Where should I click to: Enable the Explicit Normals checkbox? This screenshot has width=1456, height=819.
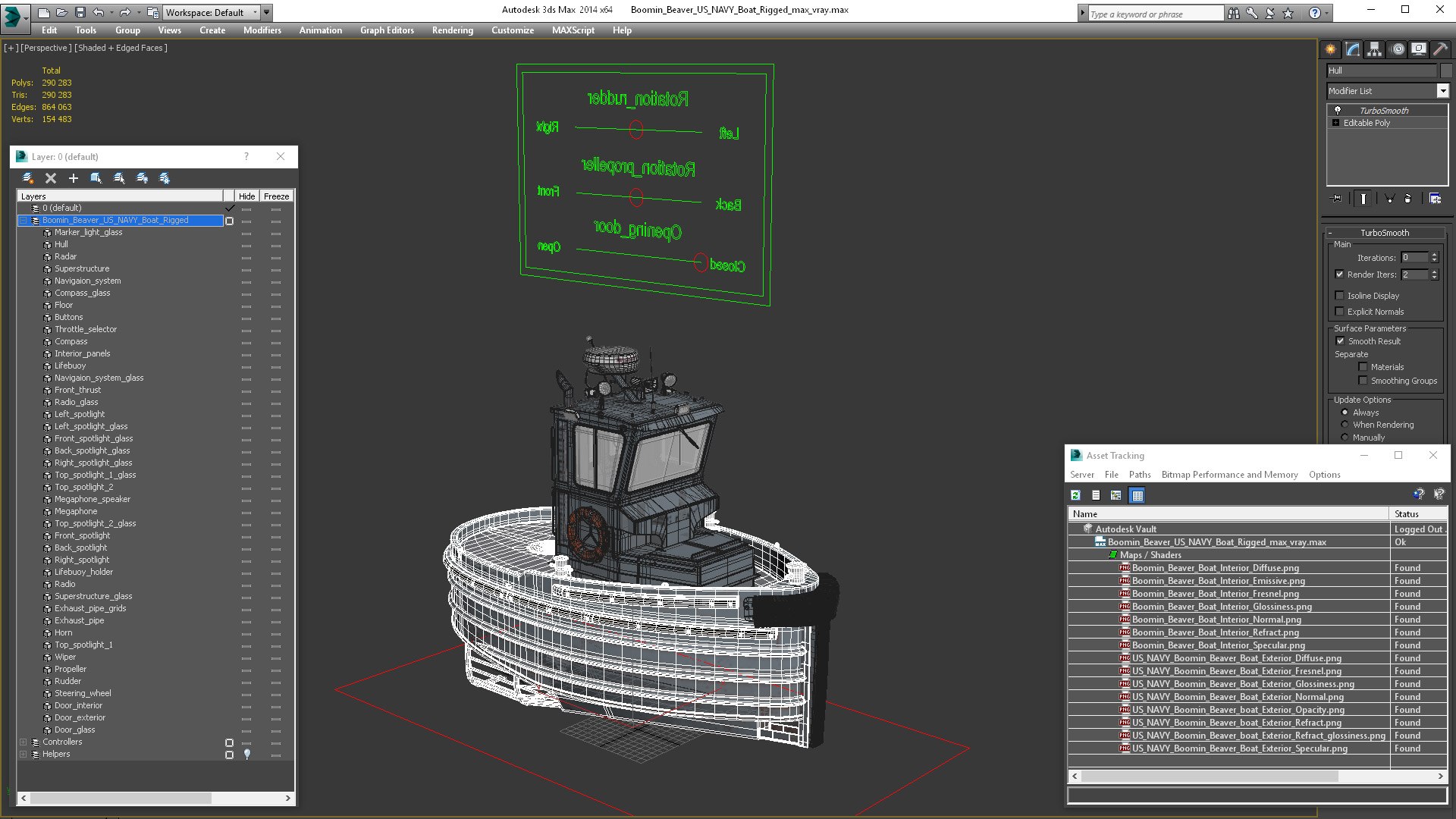pos(1339,312)
